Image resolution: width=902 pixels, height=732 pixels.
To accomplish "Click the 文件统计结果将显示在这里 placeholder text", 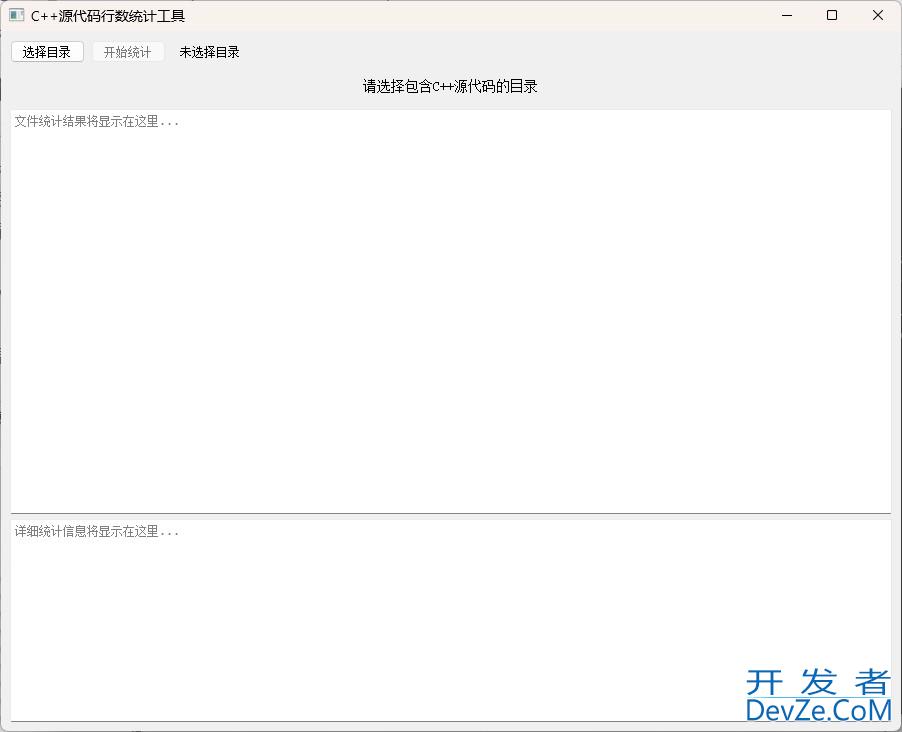I will 97,122.
